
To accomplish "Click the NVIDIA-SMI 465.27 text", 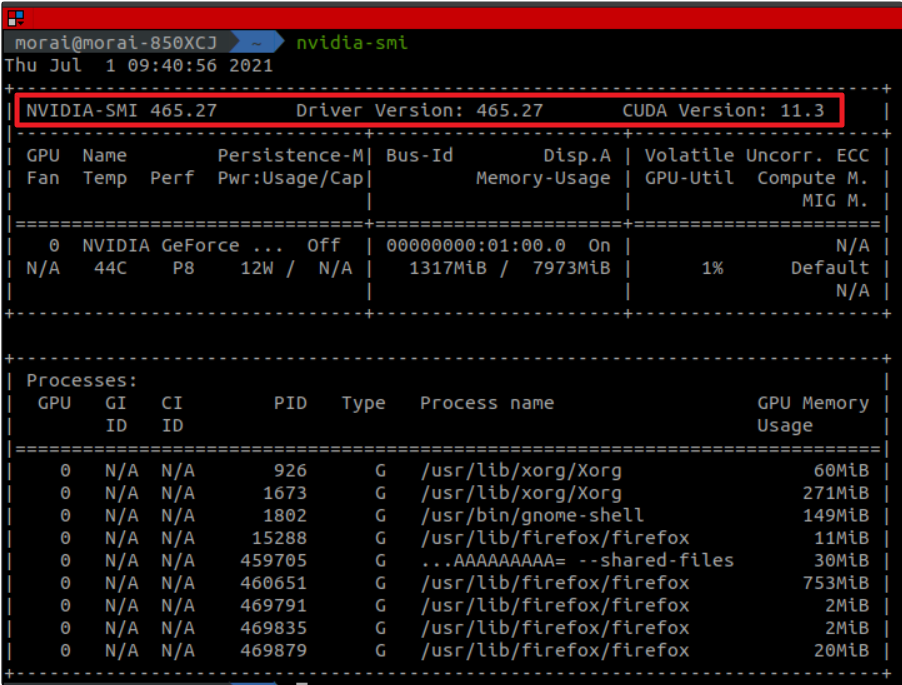I will (121, 110).
